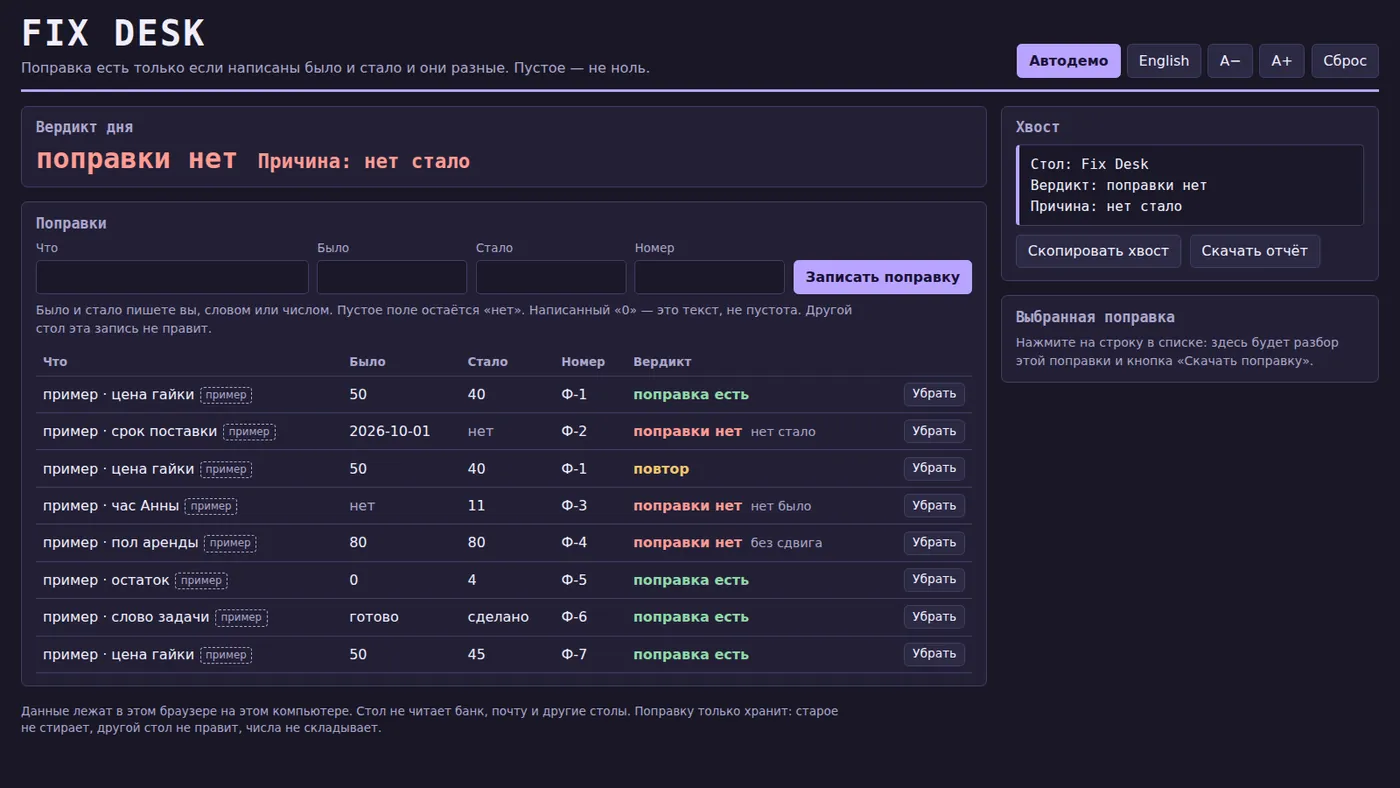Click the без сдвига reason text
Viewport: 1400px width, 788px height.
(786, 543)
